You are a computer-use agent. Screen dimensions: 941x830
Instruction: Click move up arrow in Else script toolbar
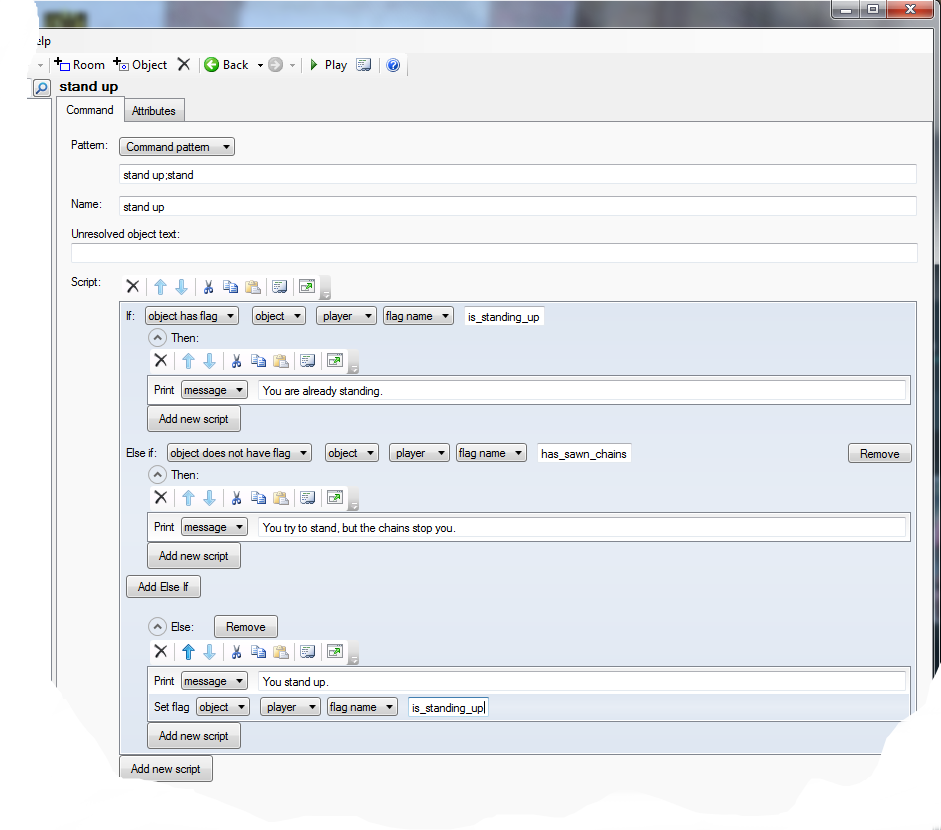[188, 652]
